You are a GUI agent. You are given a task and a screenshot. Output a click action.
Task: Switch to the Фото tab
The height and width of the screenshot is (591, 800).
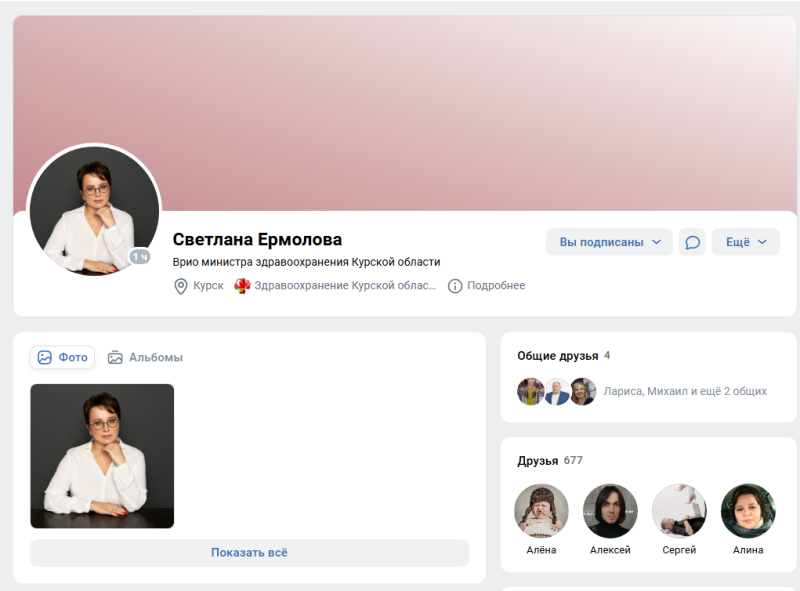click(x=63, y=357)
